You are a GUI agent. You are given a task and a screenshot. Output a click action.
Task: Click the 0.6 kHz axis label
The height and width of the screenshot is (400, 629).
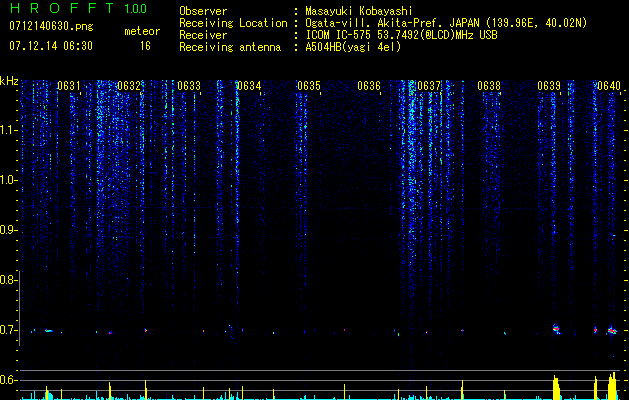tap(8, 380)
